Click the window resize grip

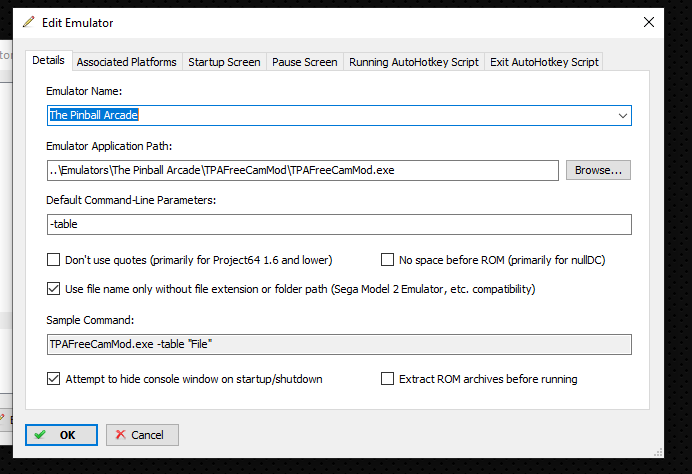(x=658, y=452)
